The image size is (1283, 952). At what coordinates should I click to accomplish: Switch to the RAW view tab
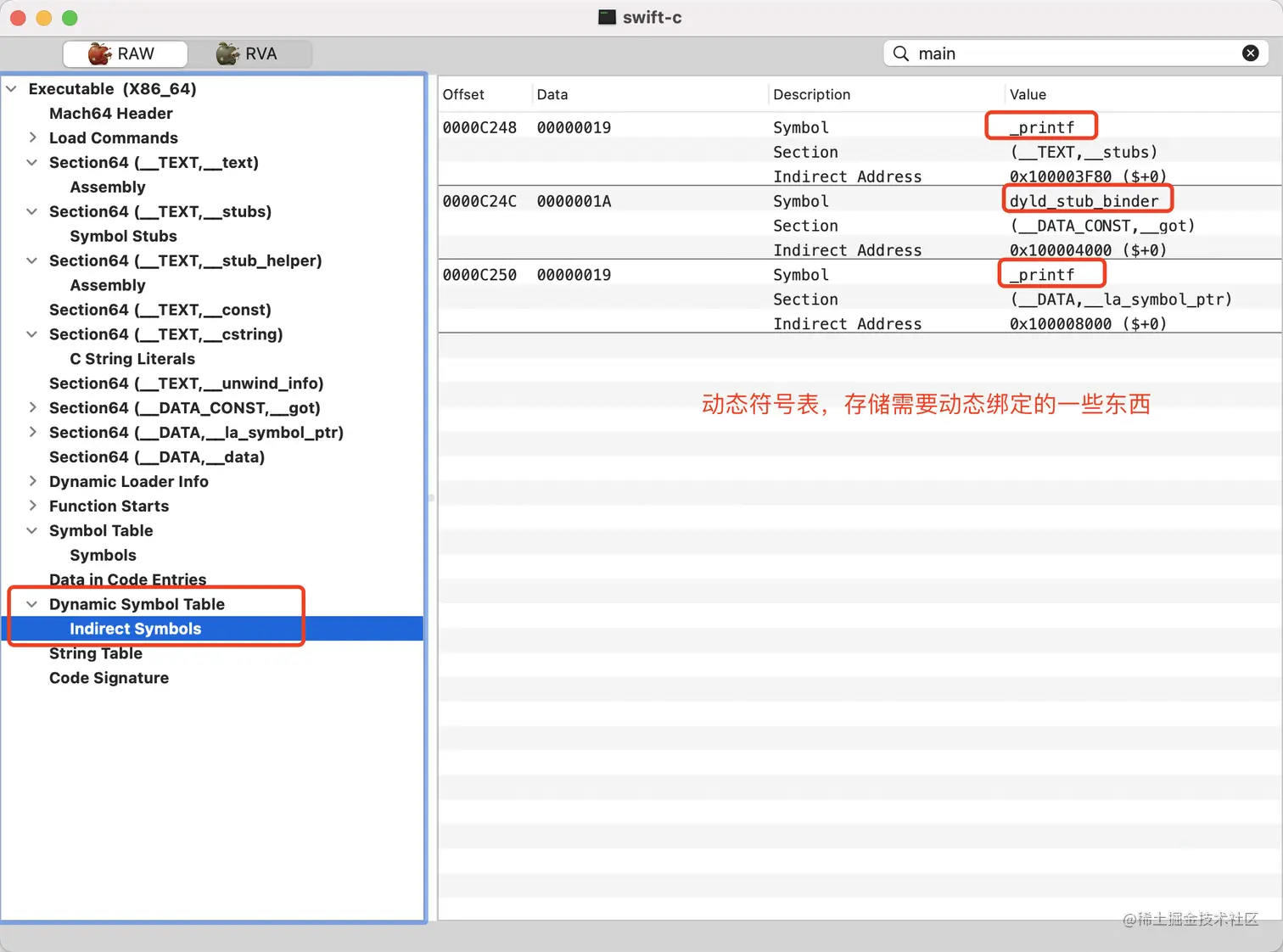[x=125, y=53]
